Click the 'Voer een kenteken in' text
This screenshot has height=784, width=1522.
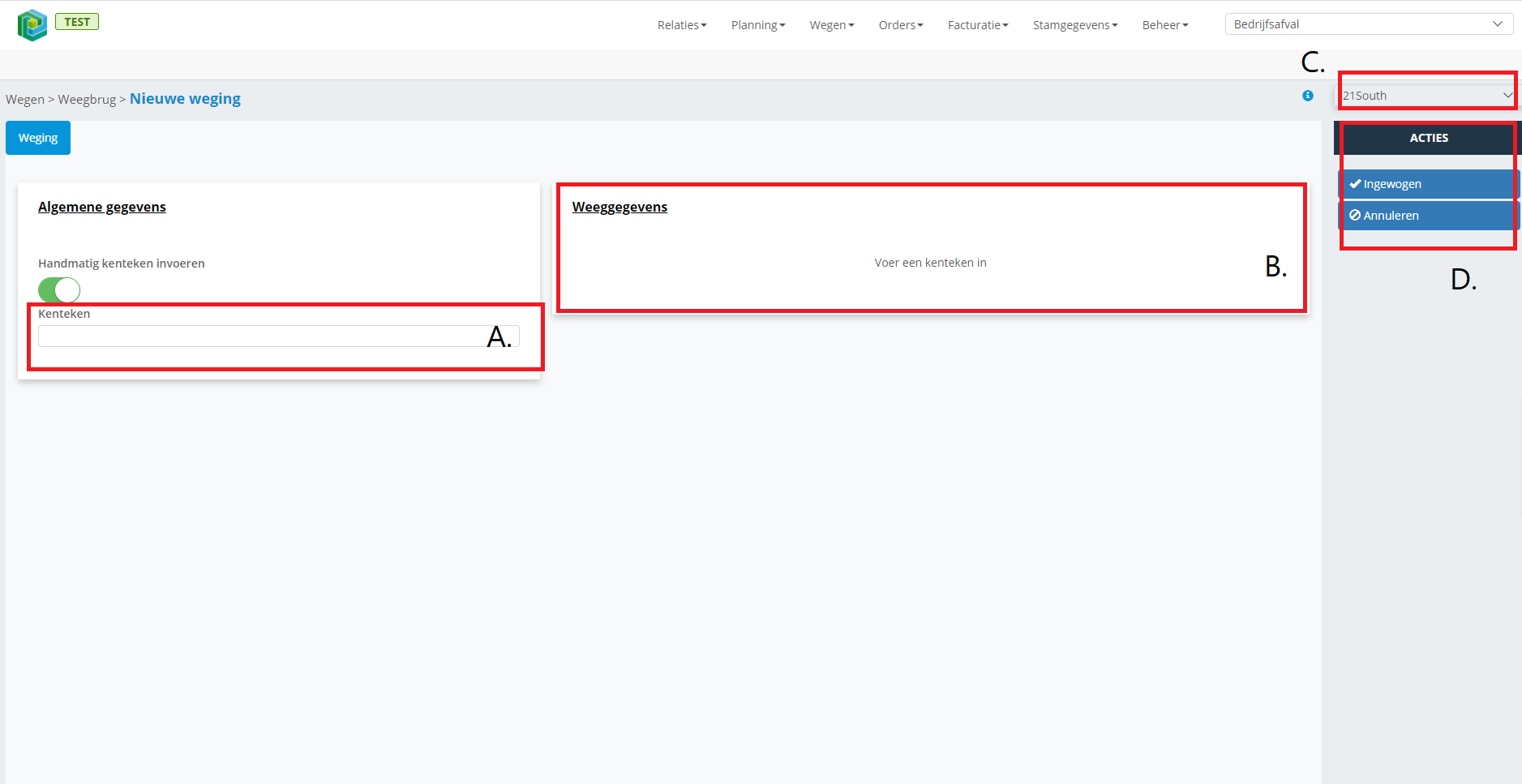[x=930, y=263]
